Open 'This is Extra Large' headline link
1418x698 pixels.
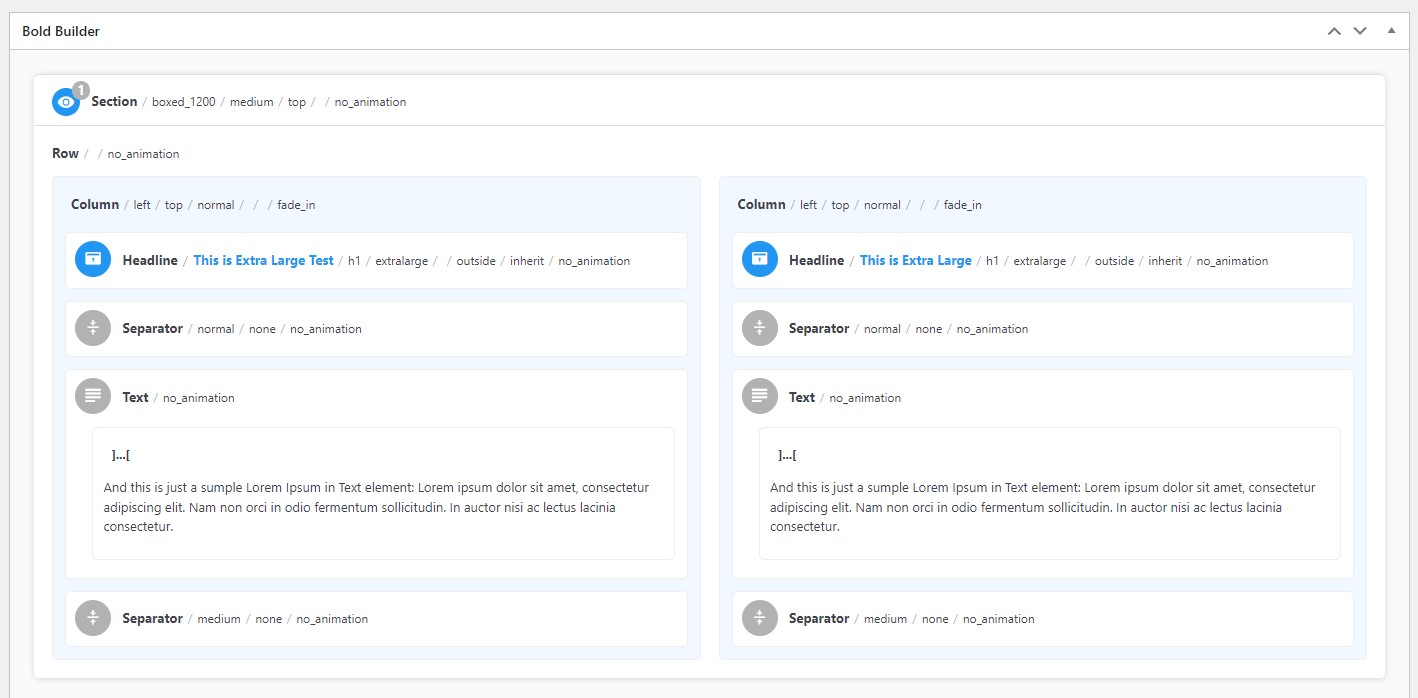coord(916,260)
